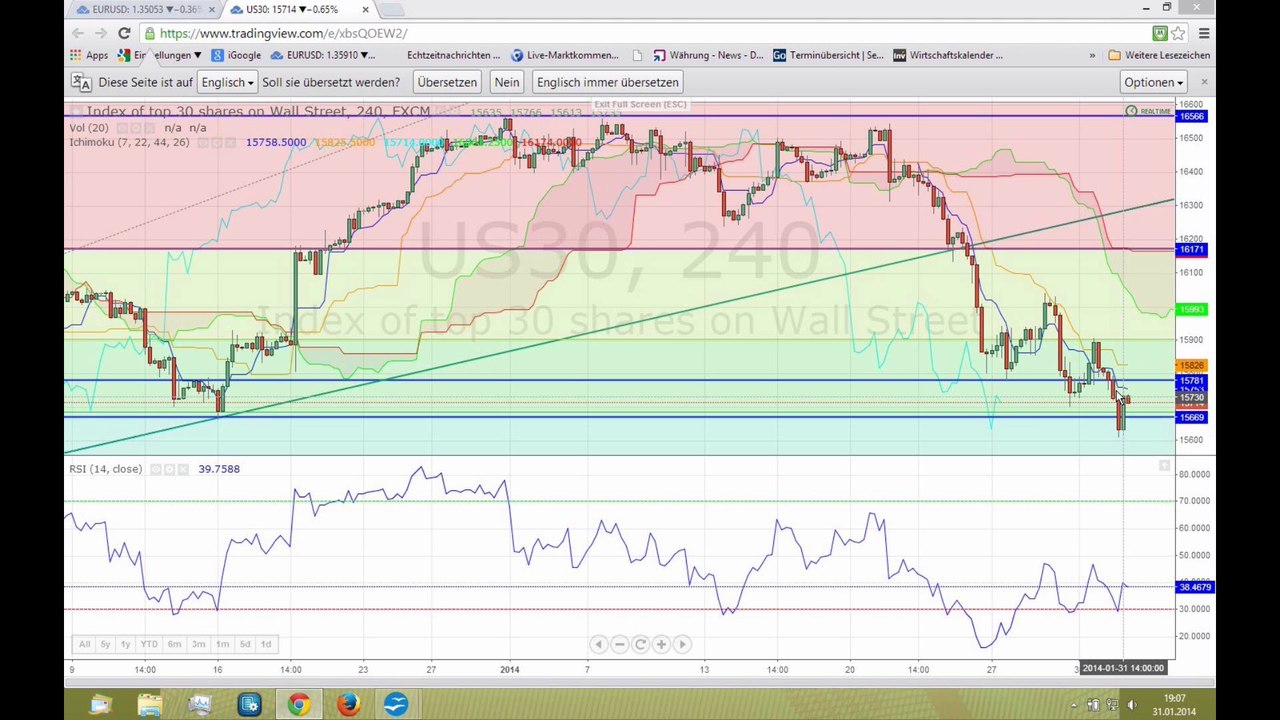Open RSI indicator format settings
The image size is (1280, 720).
click(169, 469)
